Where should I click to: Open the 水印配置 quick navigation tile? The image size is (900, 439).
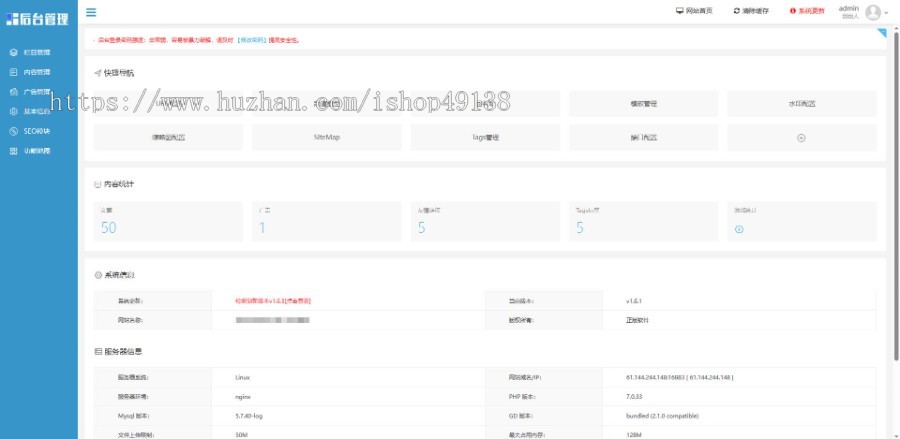coord(802,104)
